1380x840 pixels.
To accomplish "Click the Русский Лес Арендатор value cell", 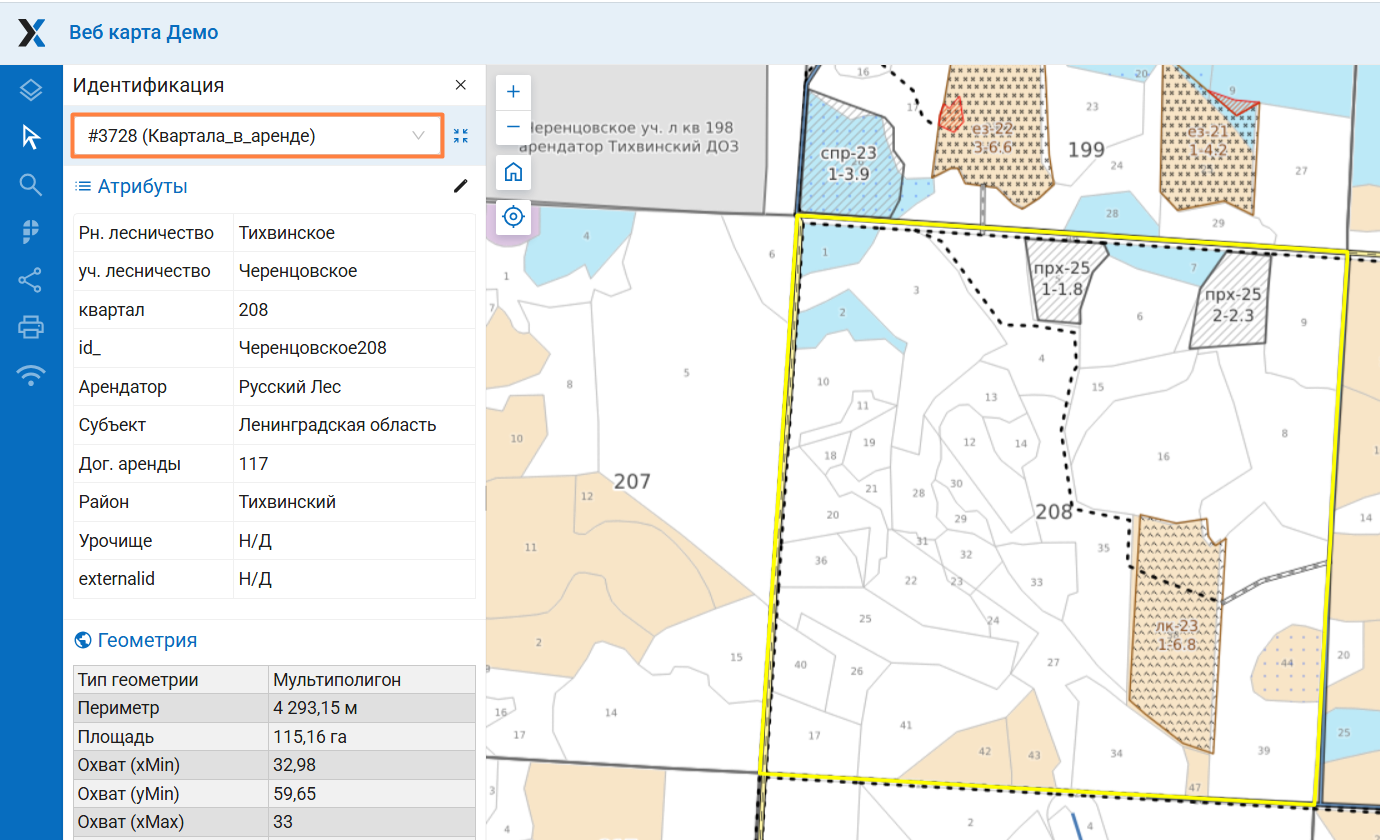I will [354, 387].
